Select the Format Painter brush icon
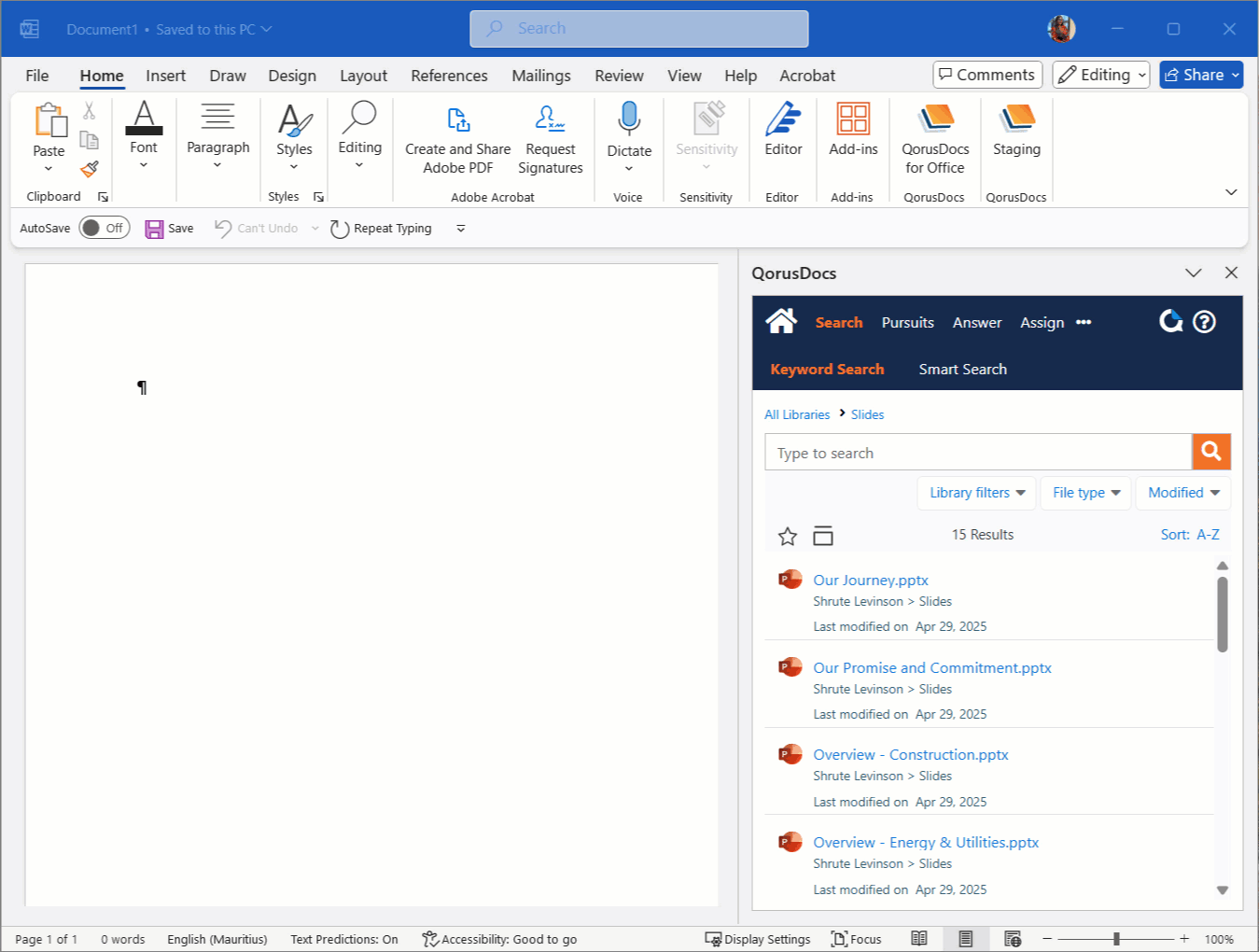Screen dimensions: 1259x952 (x=90, y=169)
